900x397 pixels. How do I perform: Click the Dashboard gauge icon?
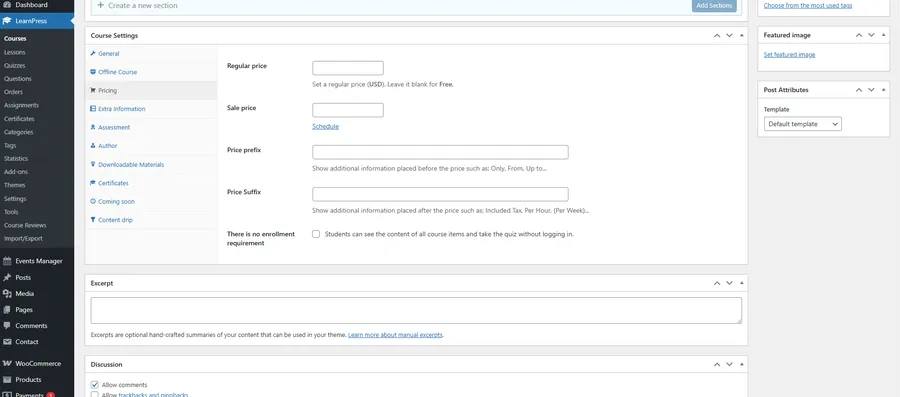pos(7,5)
